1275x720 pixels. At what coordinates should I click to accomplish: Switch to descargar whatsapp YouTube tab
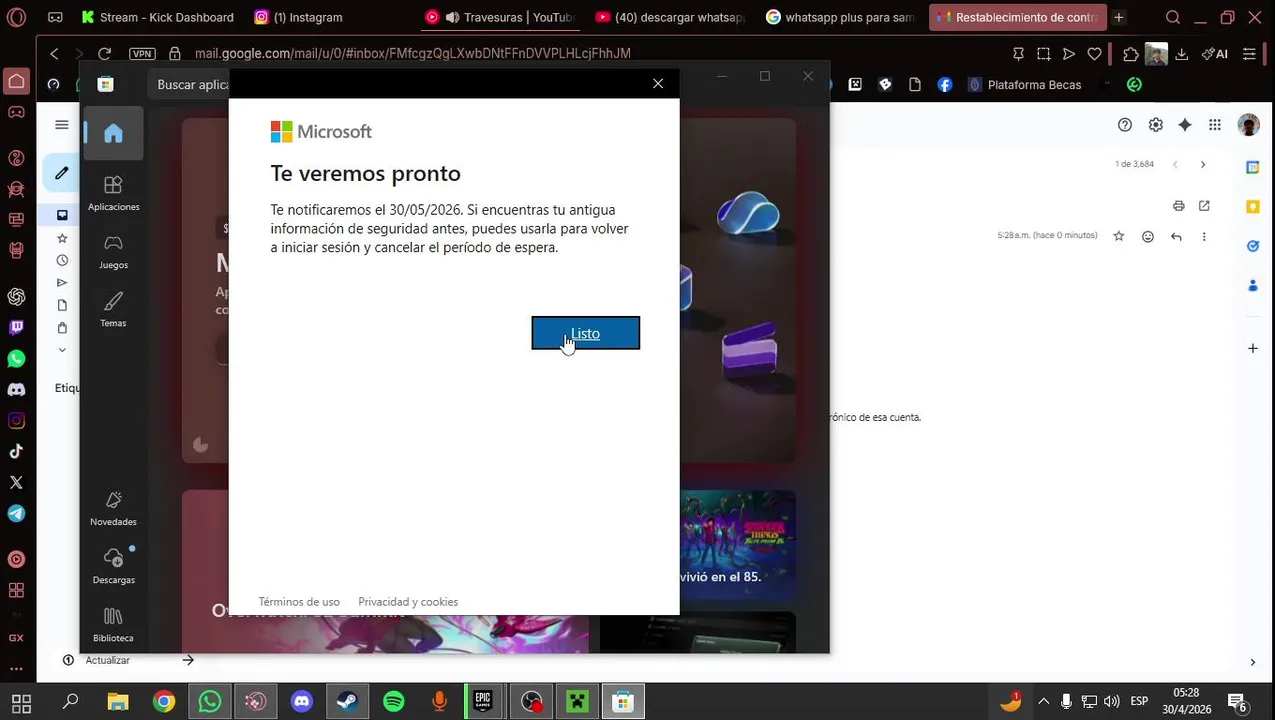coord(670,17)
